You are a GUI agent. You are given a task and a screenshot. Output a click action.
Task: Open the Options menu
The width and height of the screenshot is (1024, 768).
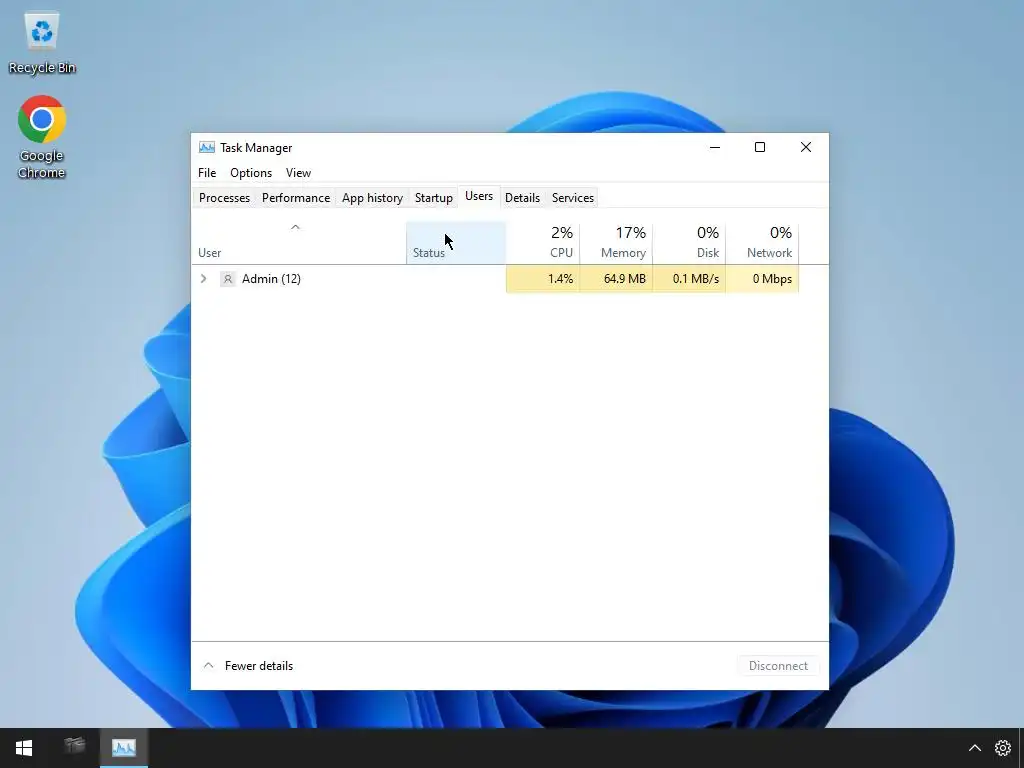[x=251, y=173]
